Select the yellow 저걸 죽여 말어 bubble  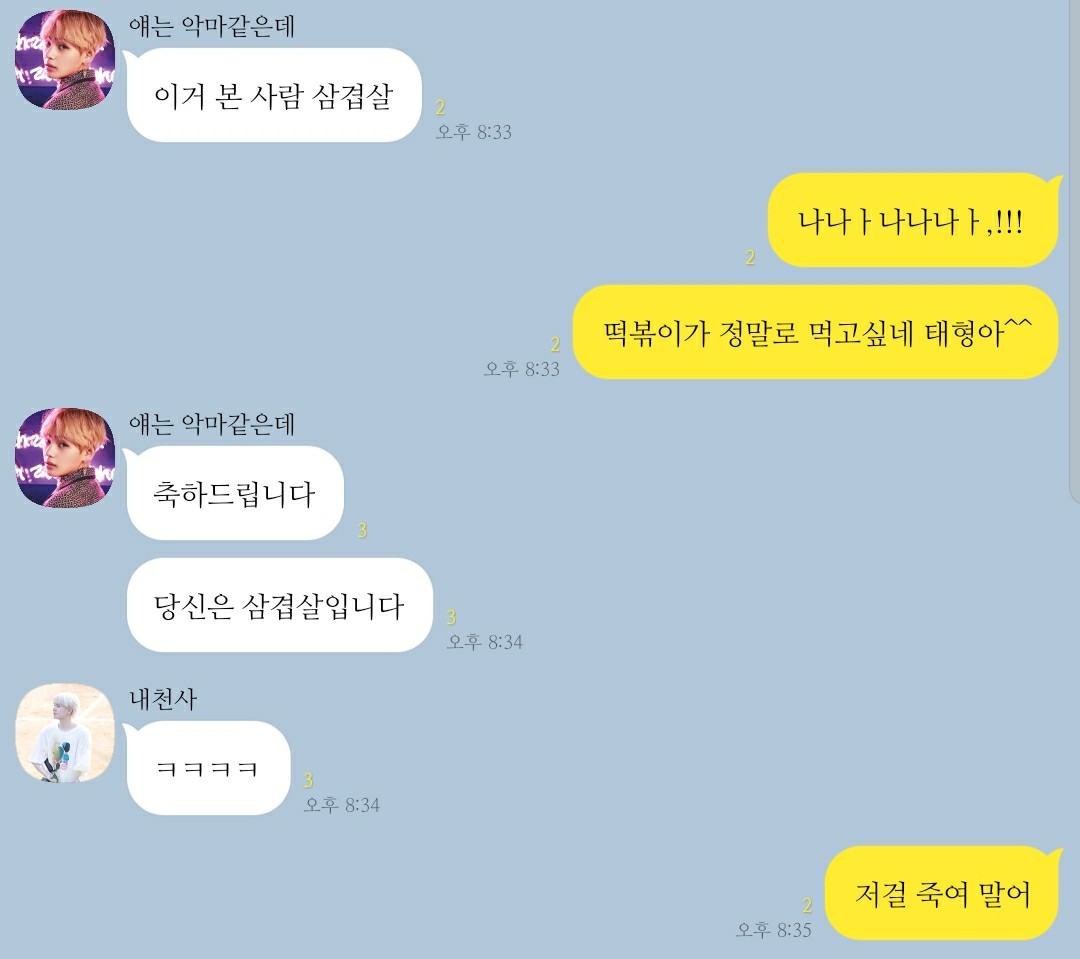pyautogui.click(x=942, y=894)
